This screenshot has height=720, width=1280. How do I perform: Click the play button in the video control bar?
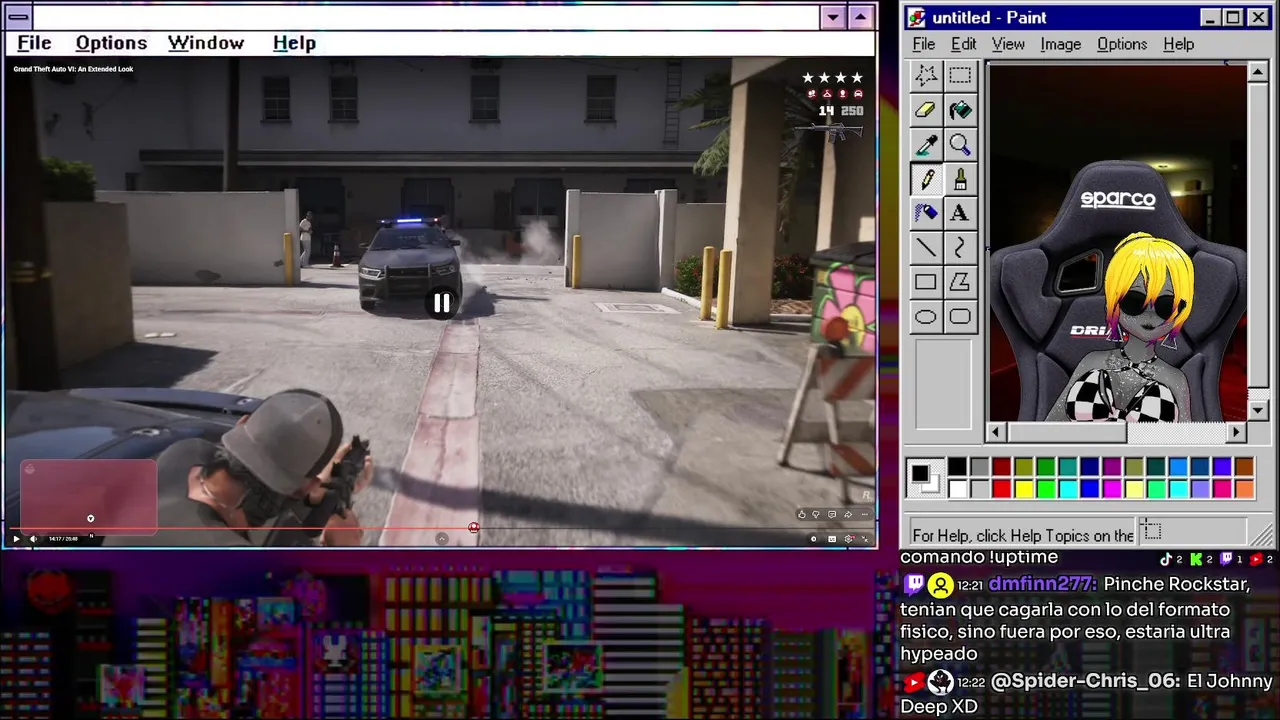[16, 539]
